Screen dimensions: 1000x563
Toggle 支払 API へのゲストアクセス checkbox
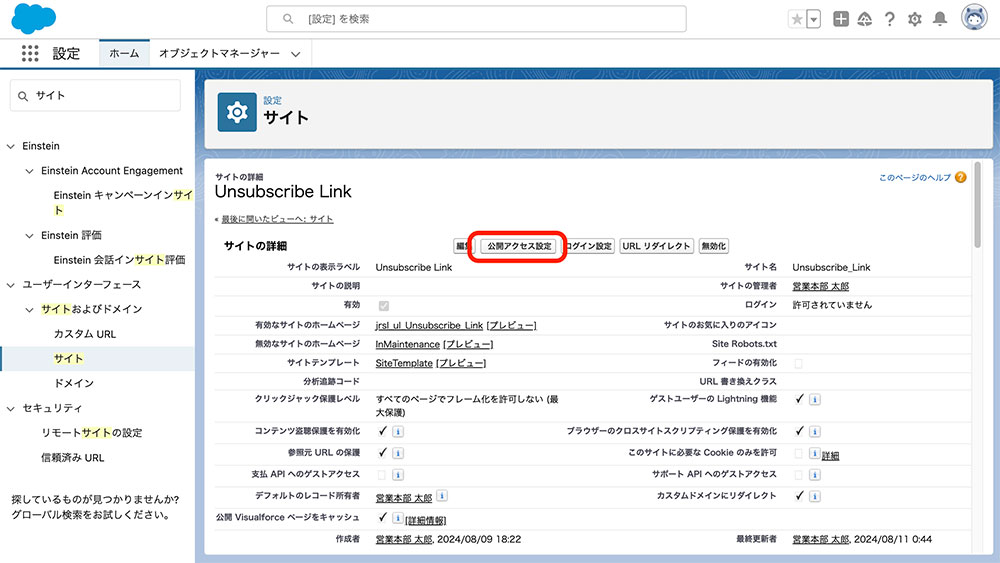pyautogui.click(x=381, y=475)
